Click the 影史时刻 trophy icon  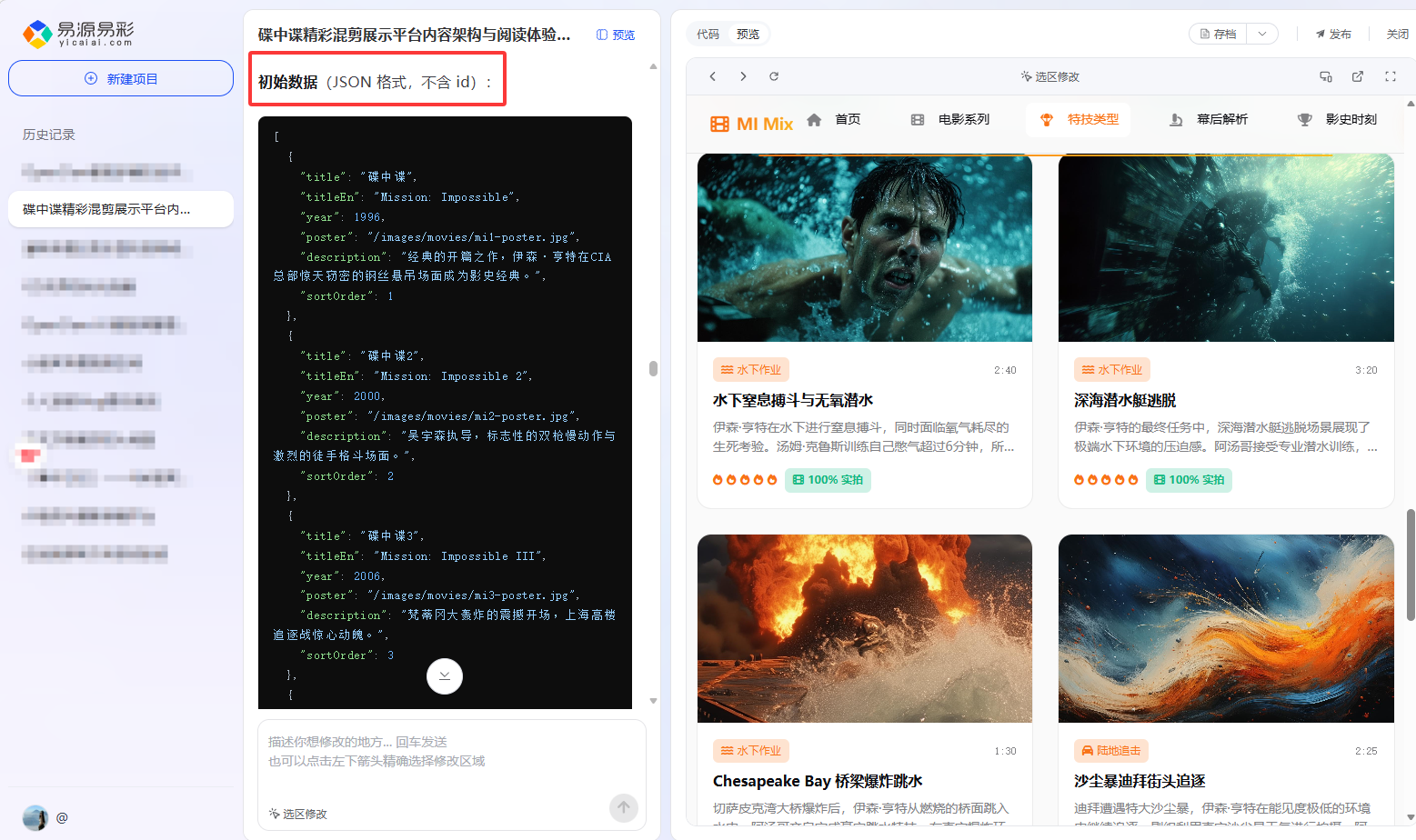click(x=1304, y=119)
